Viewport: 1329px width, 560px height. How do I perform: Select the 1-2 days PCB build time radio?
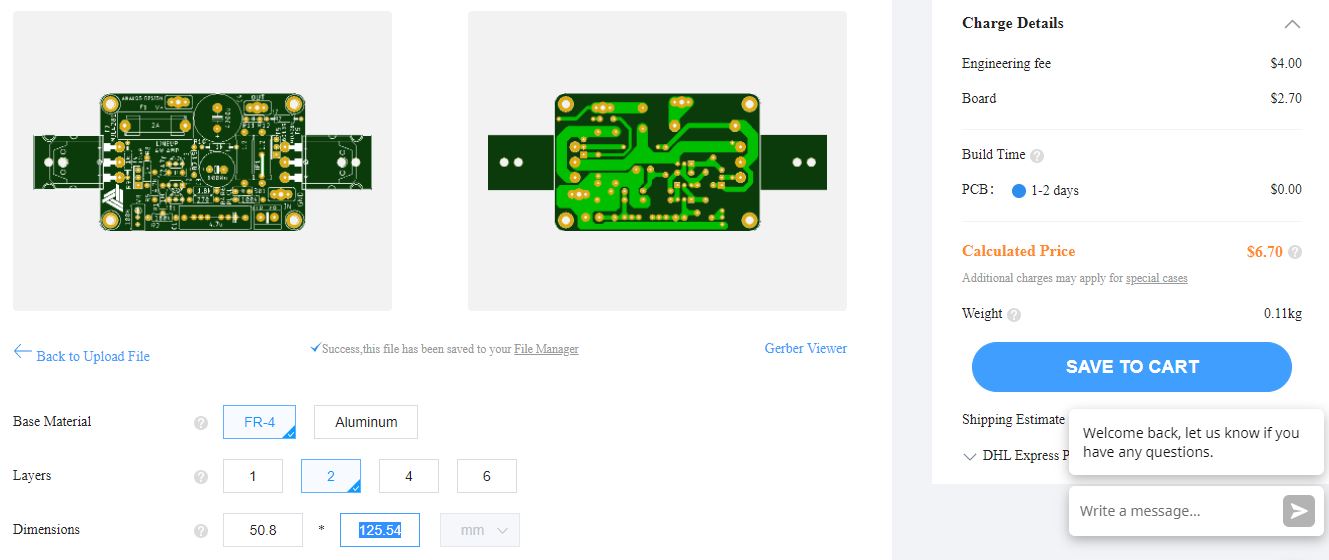click(x=1019, y=191)
